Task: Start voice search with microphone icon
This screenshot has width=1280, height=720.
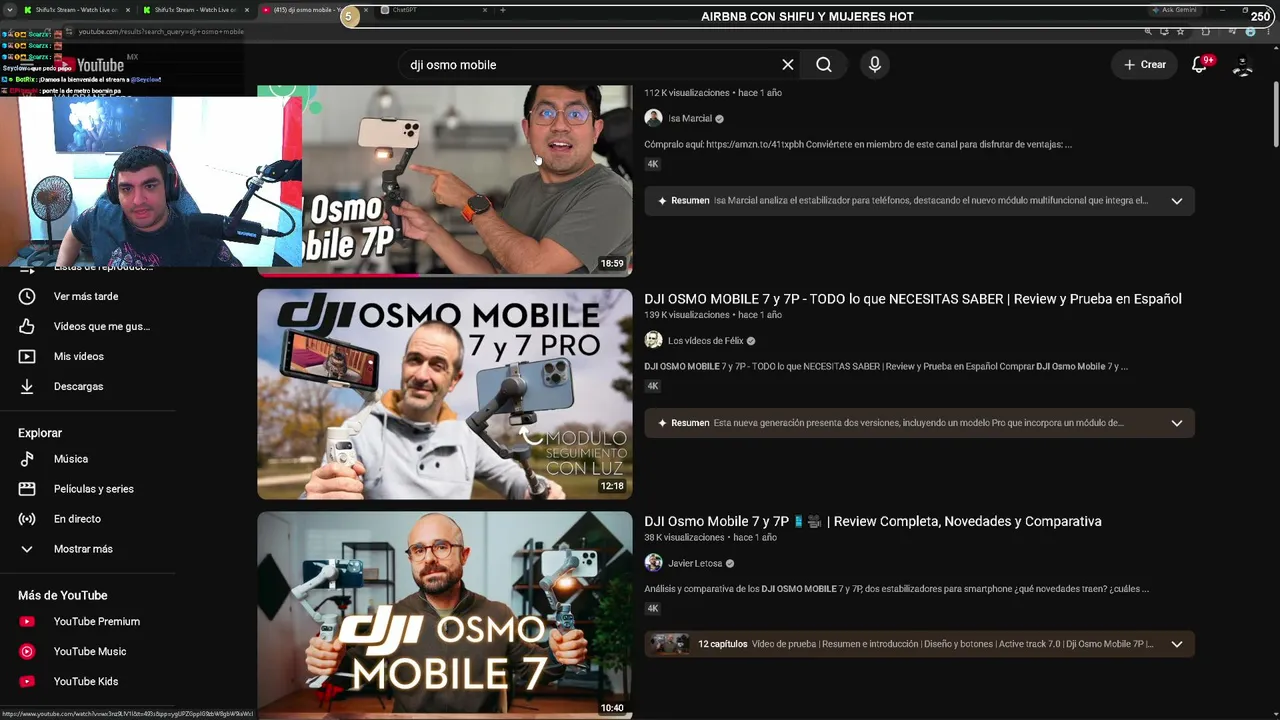Action: (875, 65)
